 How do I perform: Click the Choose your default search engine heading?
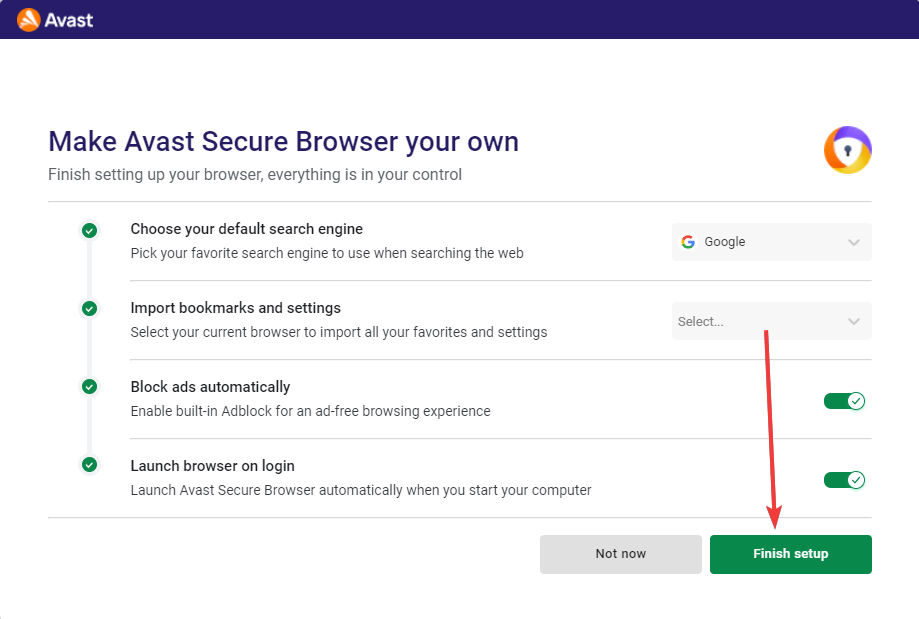point(247,229)
